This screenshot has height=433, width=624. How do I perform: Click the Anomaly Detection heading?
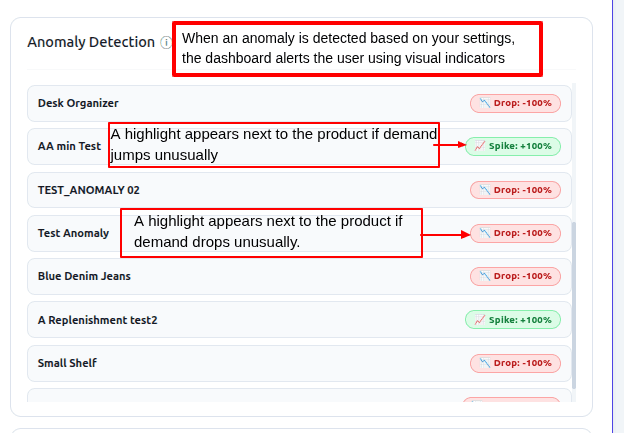[x=91, y=42]
